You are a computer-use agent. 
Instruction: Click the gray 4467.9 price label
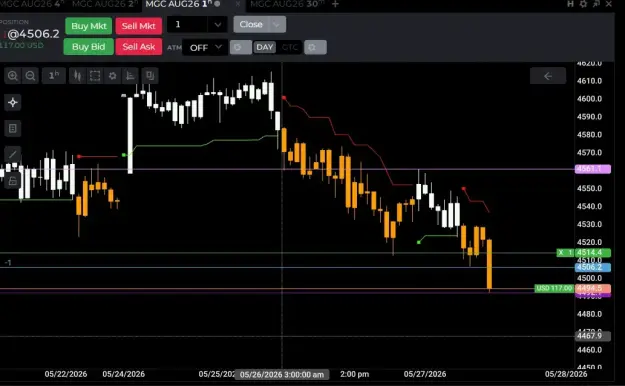(x=592, y=336)
